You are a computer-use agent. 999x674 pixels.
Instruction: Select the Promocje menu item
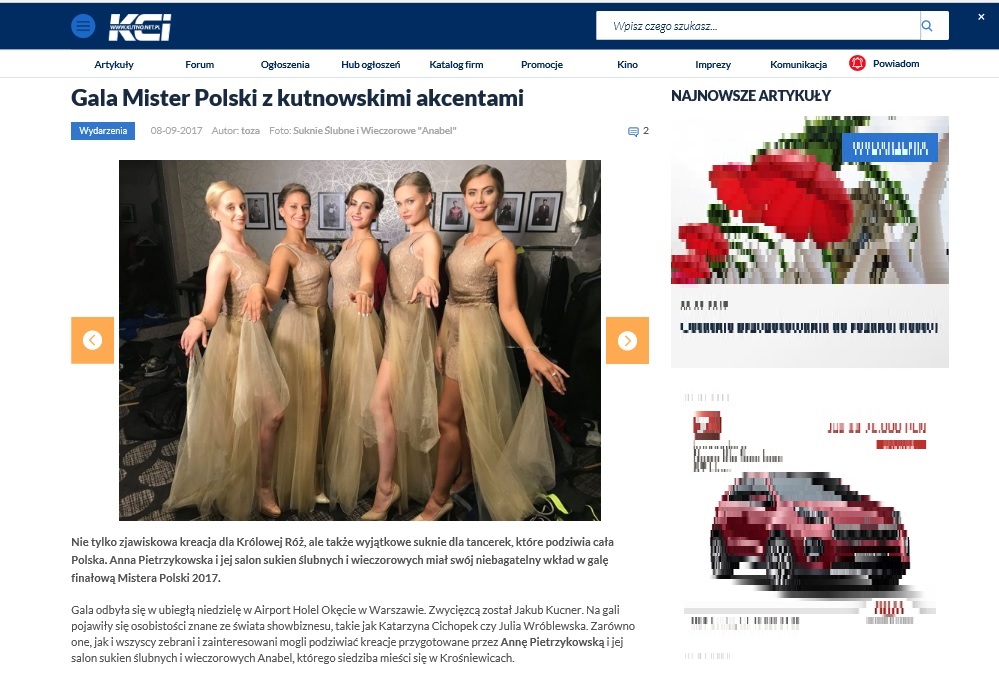(x=542, y=64)
